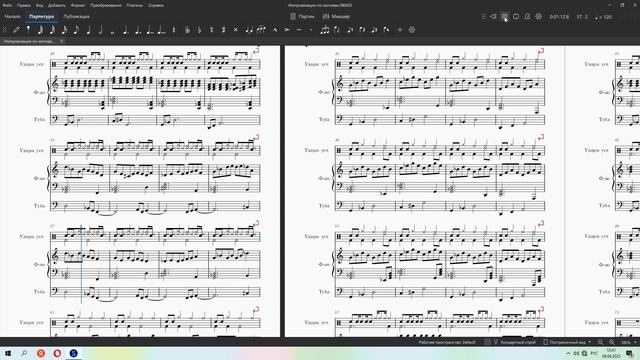Click the plus add-element toolbar icon

pos(400,29)
